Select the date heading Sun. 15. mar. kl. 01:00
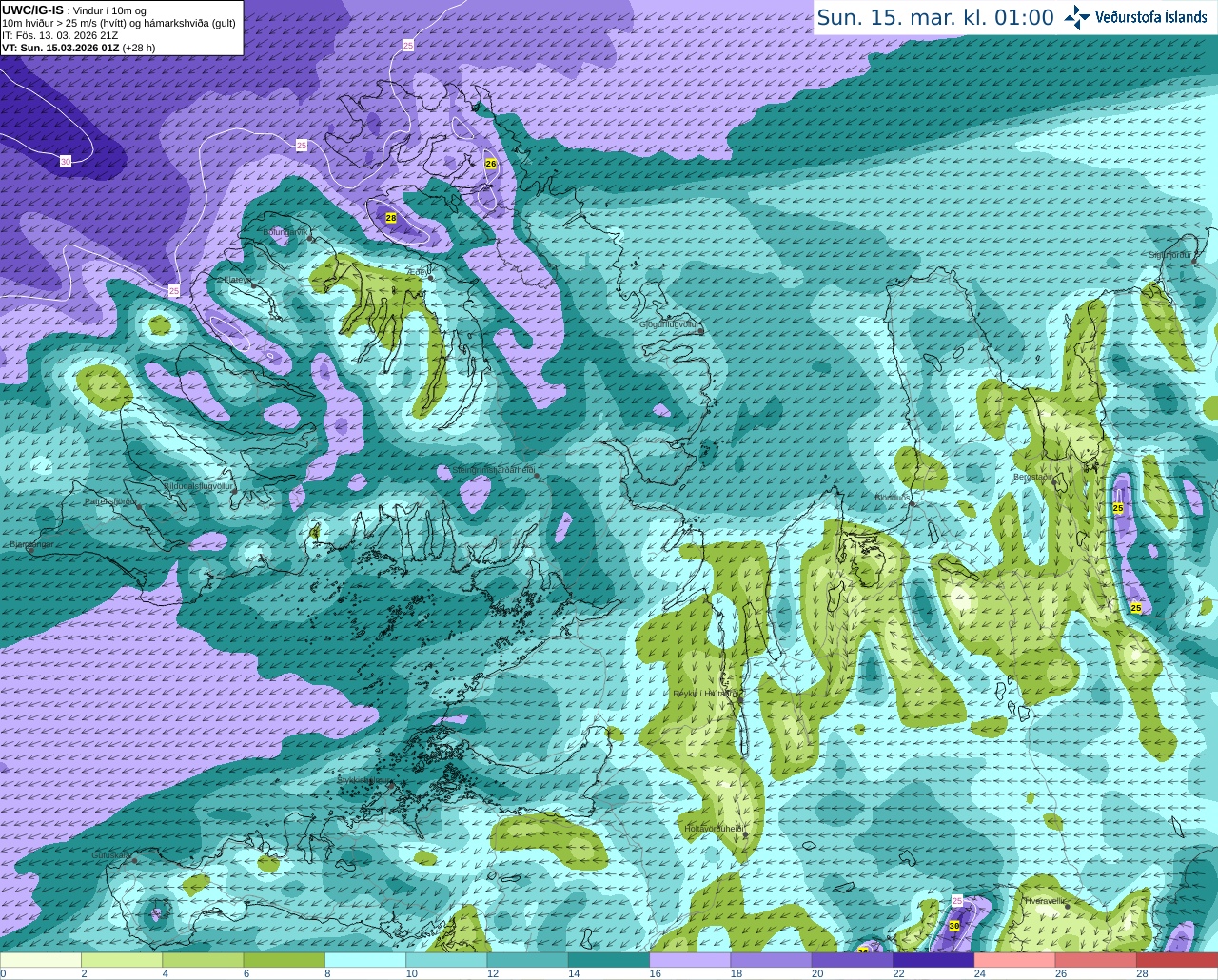1218x980 pixels. (935, 17)
